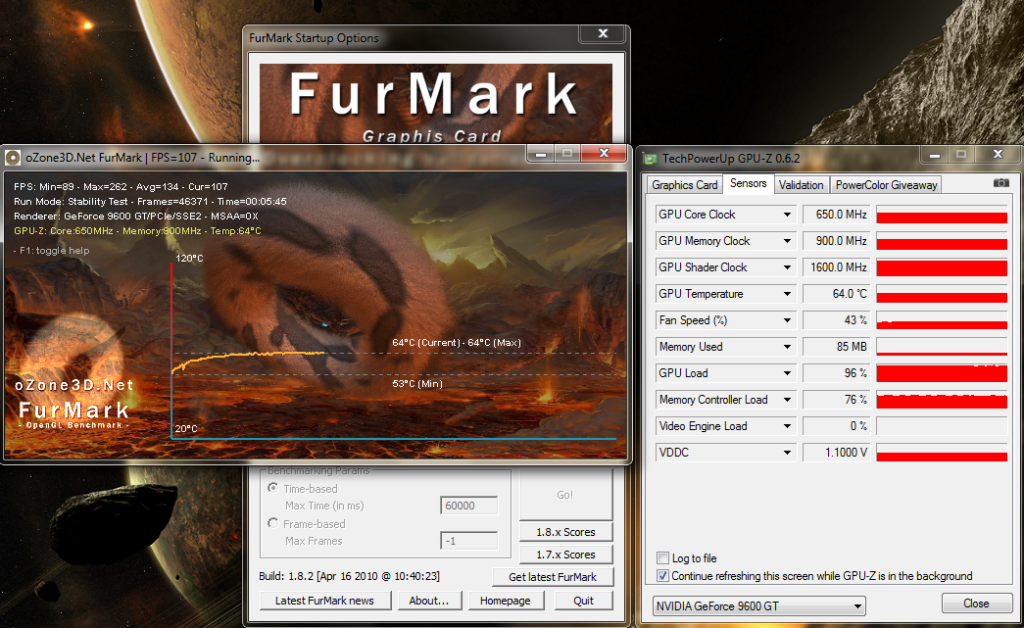Expand the GPU Core Clock dropdown
The height and width of the screenshot is (628, 1024).
pos(787,215)
